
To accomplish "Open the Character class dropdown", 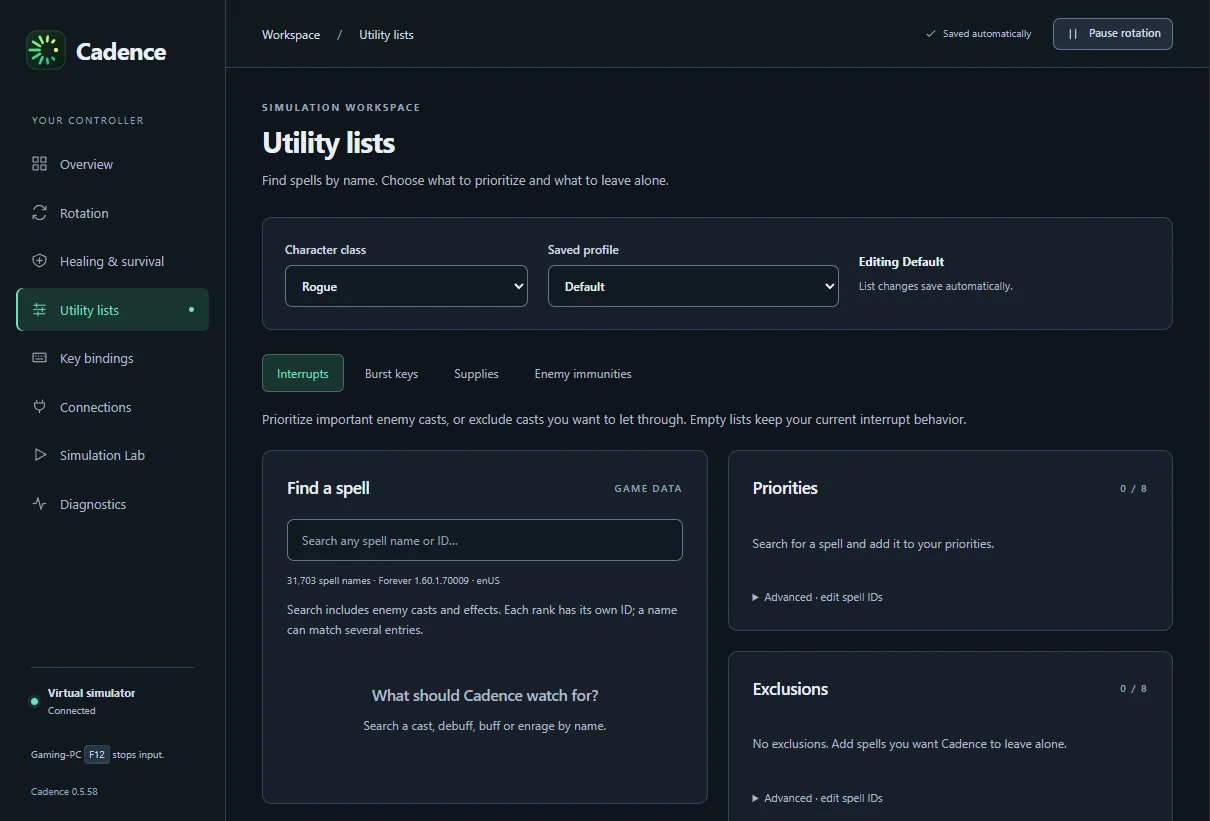I will [406, 286].
